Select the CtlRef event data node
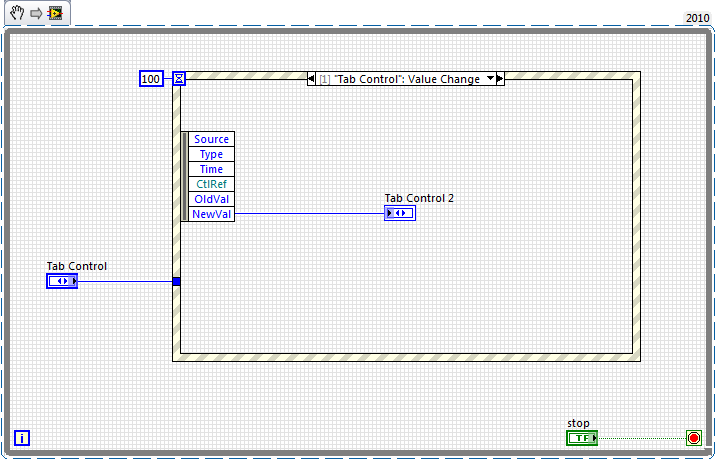This screenshot has height=460, width=716. point(211,184)
